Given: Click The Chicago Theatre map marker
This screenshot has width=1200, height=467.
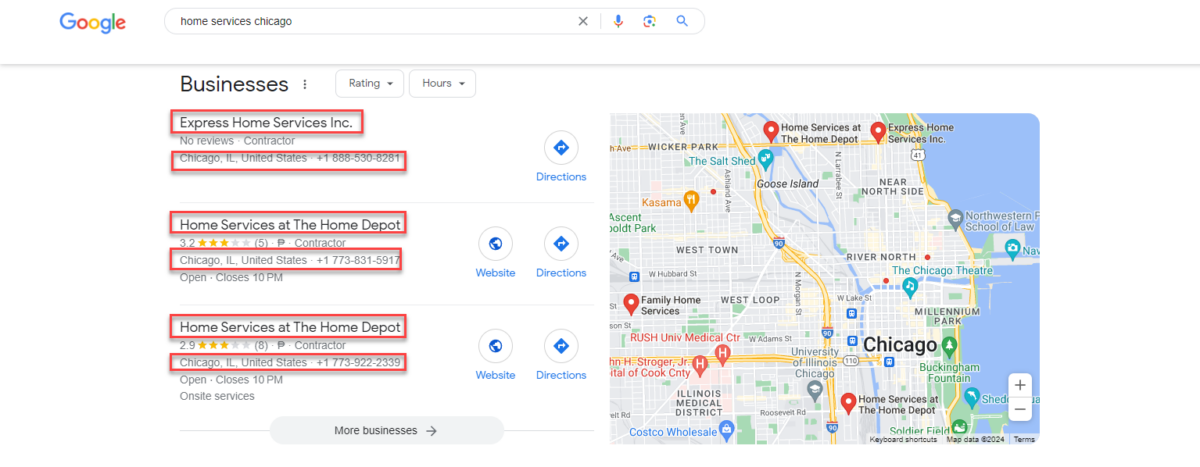Looking at the screenshot, I should pos(910,287).
